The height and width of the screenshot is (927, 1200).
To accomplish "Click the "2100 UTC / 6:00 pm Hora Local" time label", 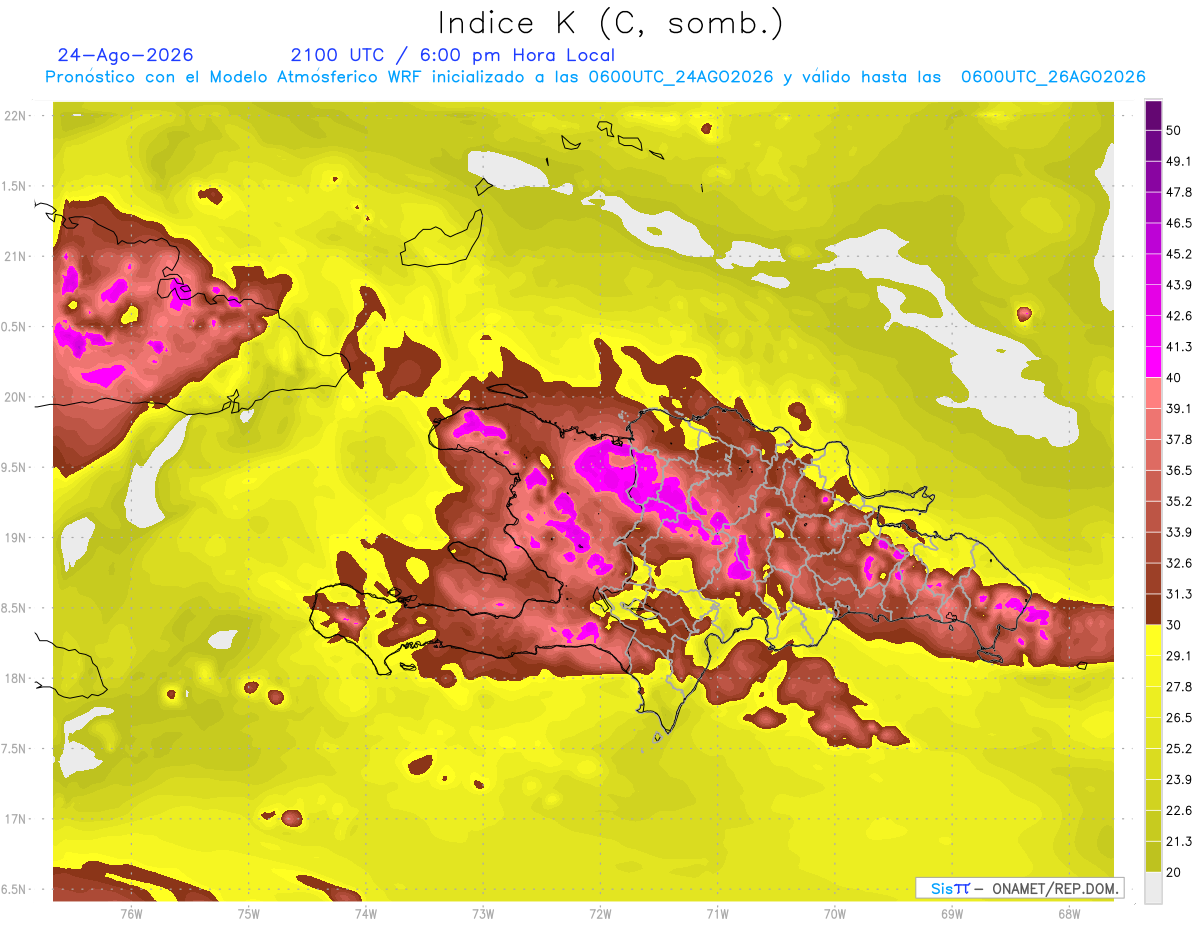I will click(x=453, y=55).
